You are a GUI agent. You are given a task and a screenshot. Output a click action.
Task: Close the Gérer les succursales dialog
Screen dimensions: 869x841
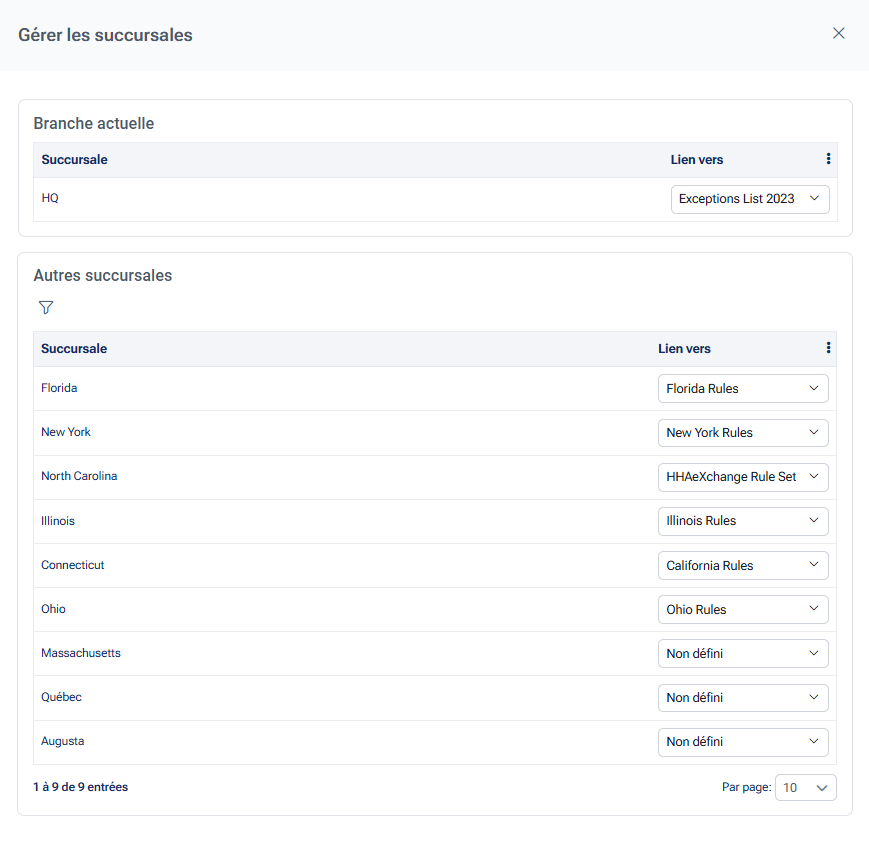tap(838, 33)
